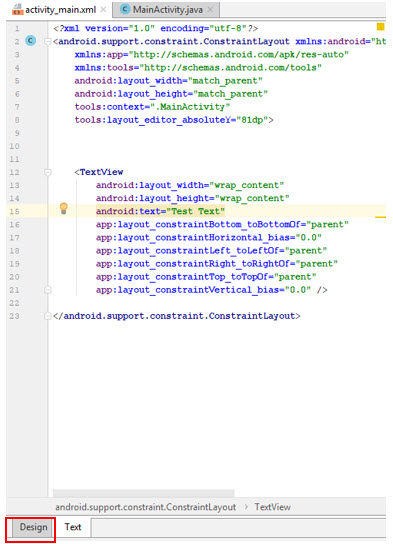
Task: Click the lightbulb quick-fix icon on line 15
Action: pos(63,208)
